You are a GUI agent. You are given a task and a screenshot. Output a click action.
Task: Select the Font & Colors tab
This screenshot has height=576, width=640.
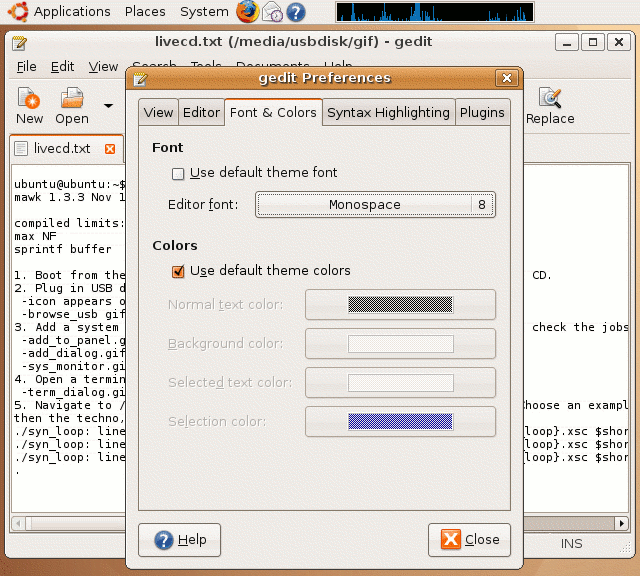pos(273,112)
